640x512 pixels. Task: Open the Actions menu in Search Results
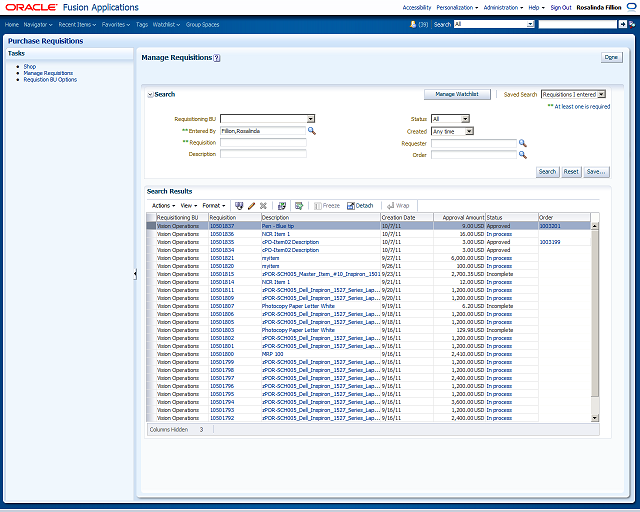pos(163,206)
